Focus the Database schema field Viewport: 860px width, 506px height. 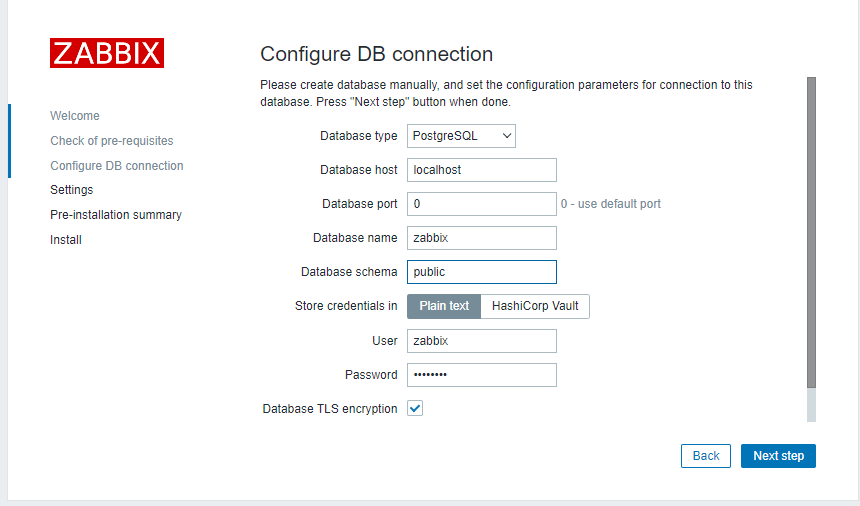tap(481, 272)
